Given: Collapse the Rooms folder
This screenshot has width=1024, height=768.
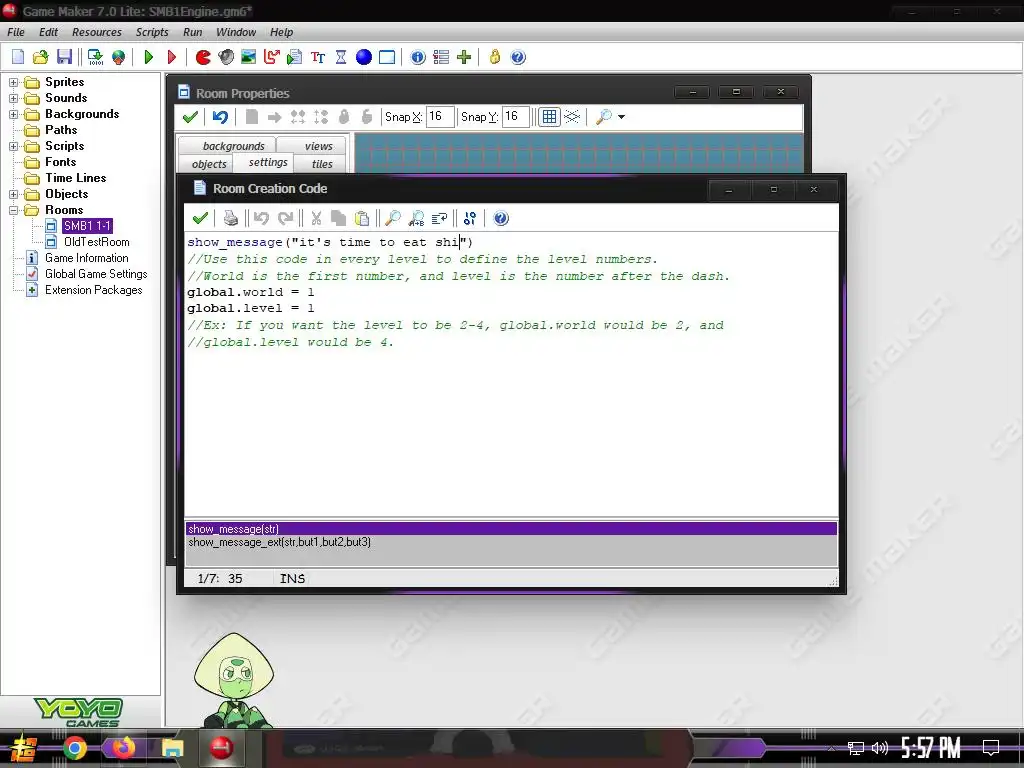Looking at the screenshot, I should 13,210.
